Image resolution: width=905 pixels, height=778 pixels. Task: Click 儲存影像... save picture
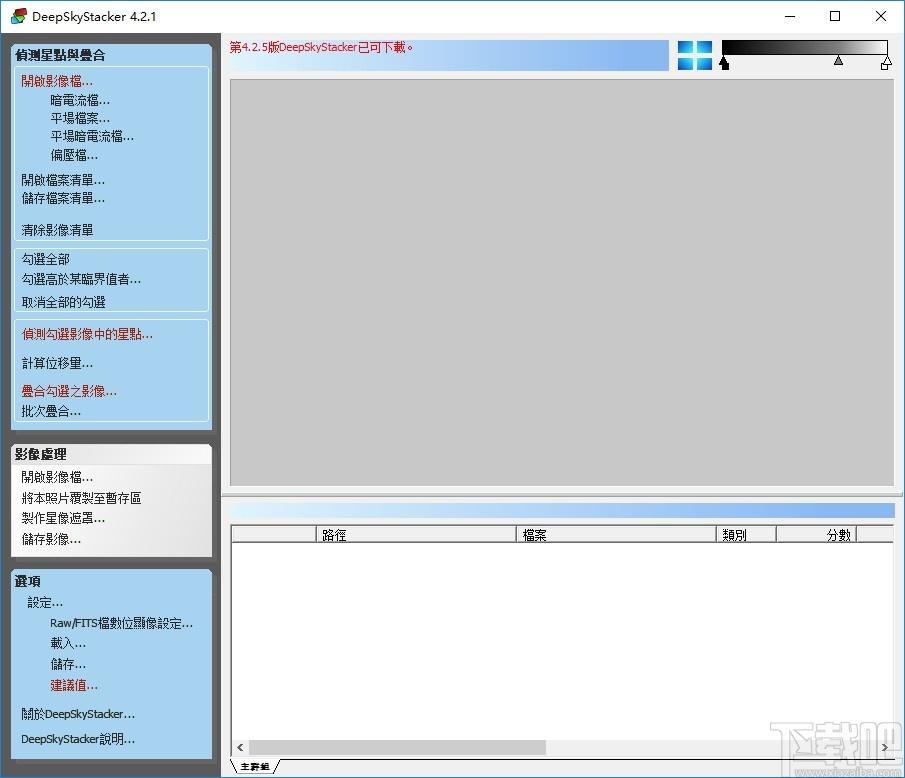click(51, 539)
